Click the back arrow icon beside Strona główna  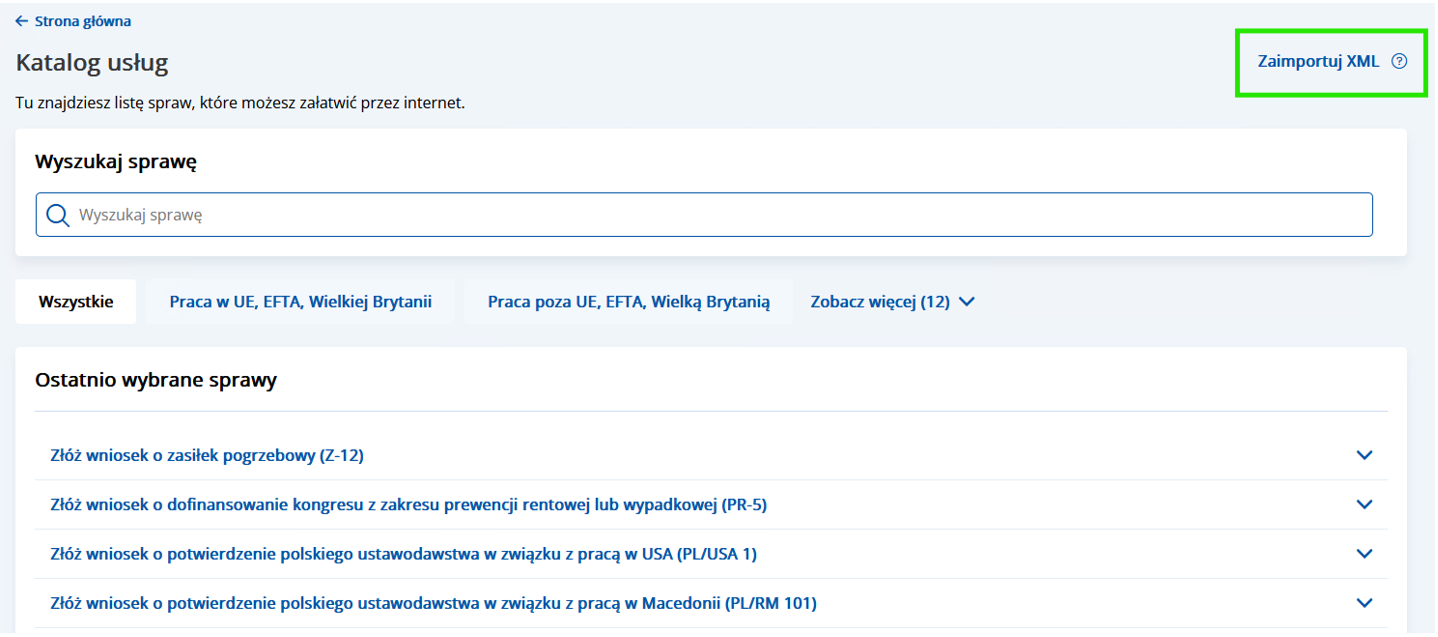[22, 21]
